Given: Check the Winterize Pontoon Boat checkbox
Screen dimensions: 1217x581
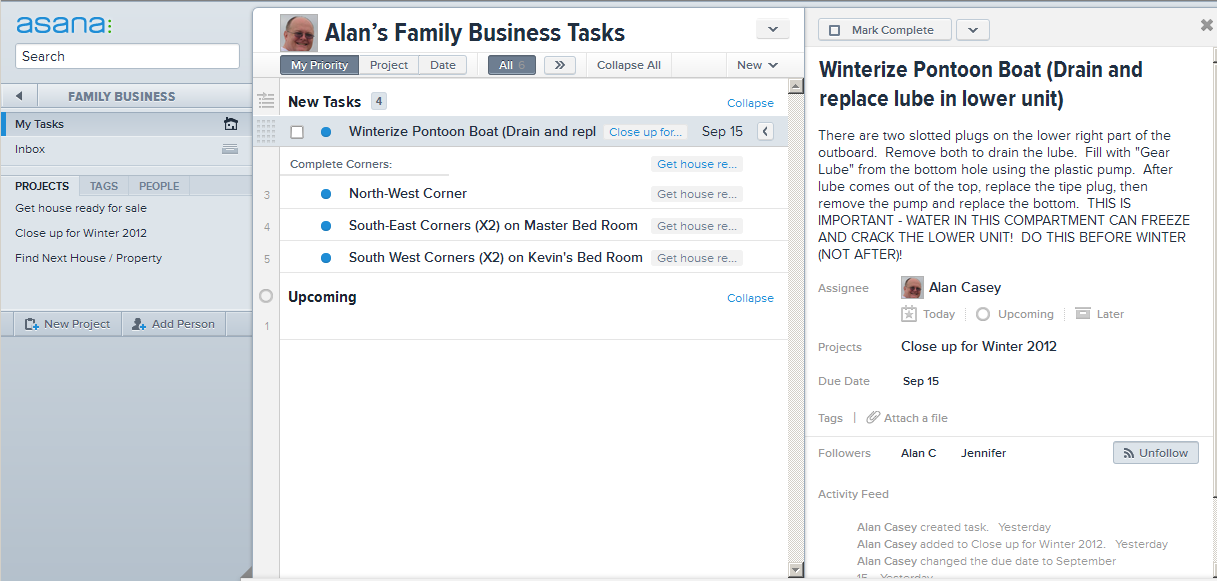Looking at the screenshot, I should coord(297,132).
